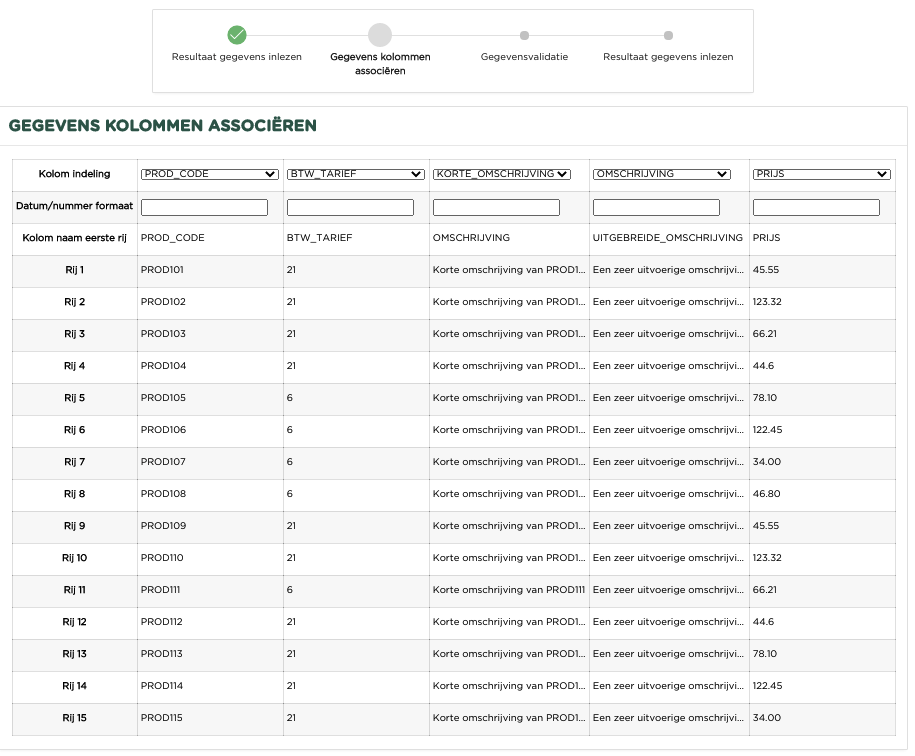This screenshot has height=756, width=915.
Task: Click the large grey current step circle
Action: point(380,35)
